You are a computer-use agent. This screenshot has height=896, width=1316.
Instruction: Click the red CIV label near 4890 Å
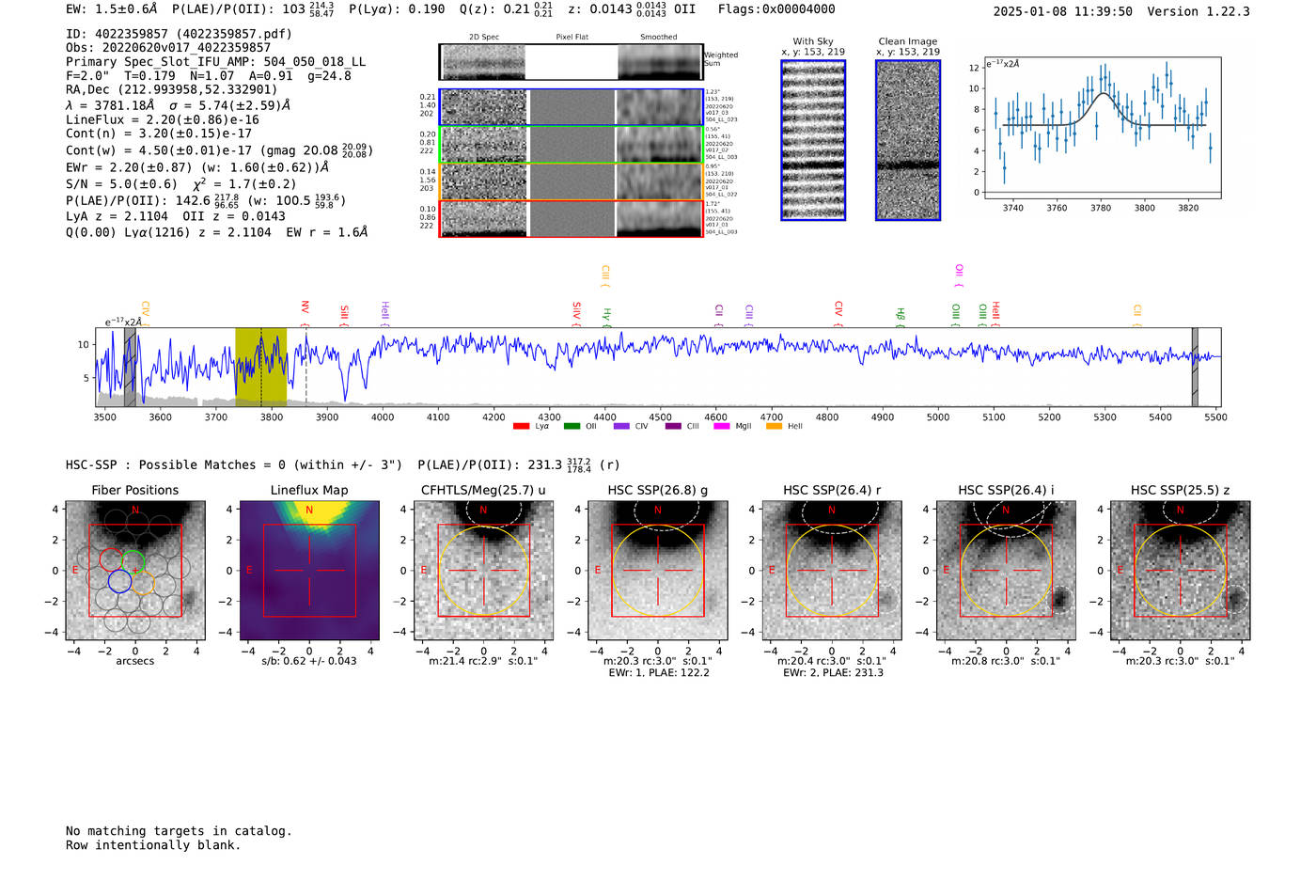click(838, 313)
